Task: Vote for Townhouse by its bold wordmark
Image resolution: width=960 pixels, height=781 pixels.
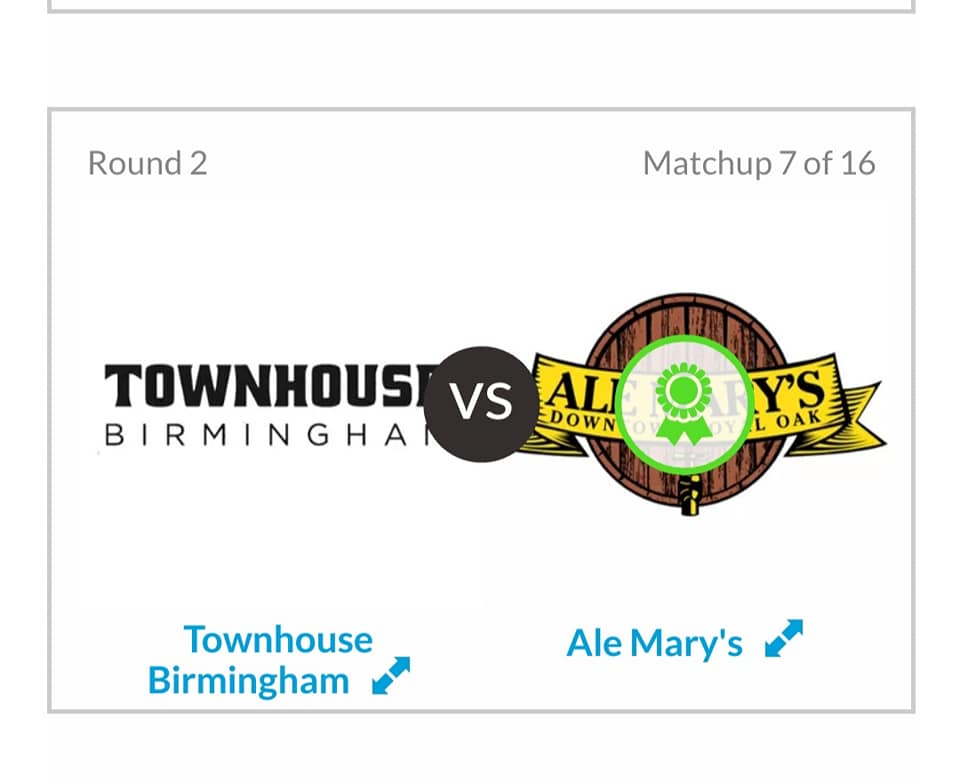Action: 269,386
